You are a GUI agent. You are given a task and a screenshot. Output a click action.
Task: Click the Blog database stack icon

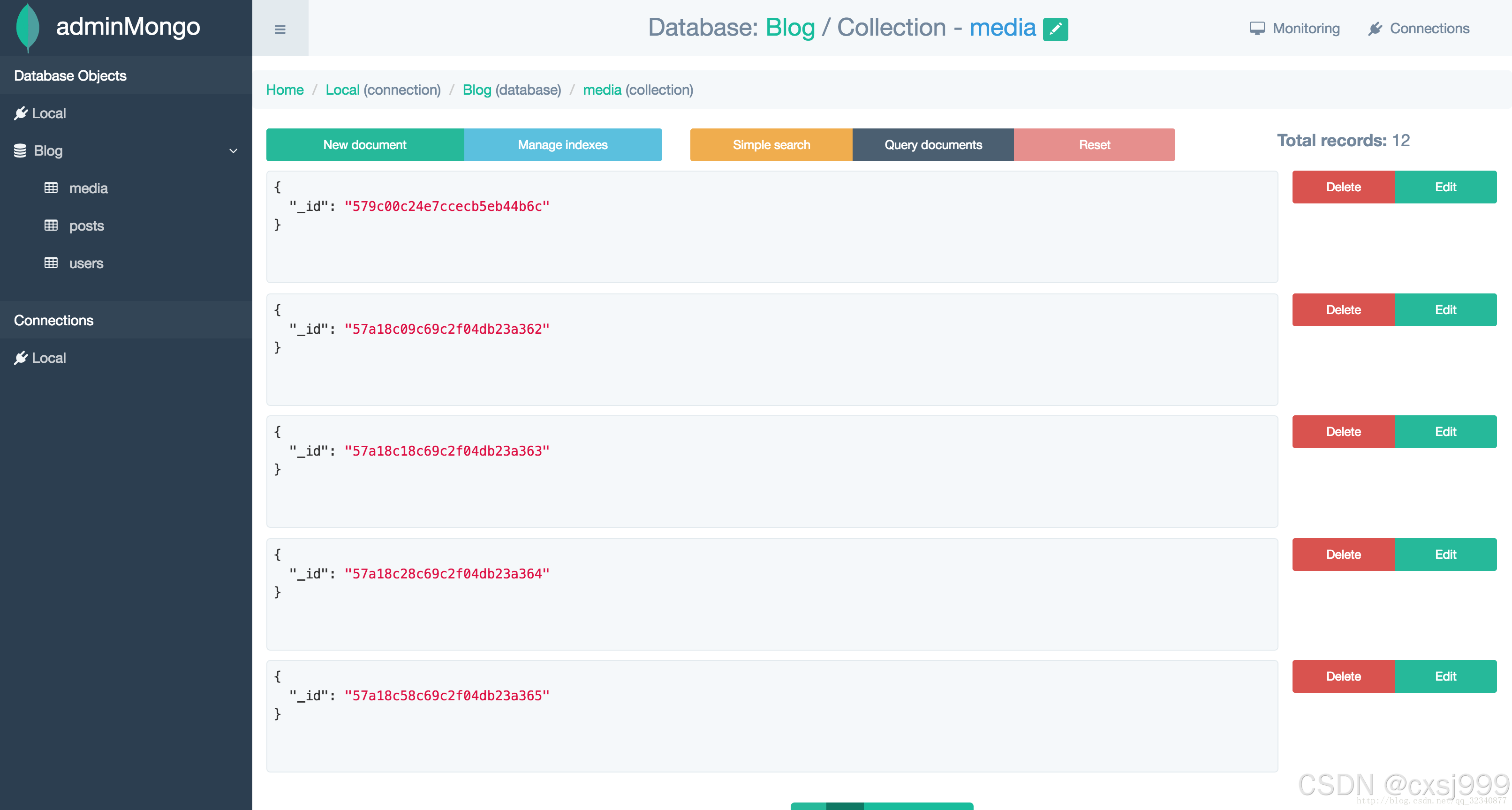pos(20,151)
